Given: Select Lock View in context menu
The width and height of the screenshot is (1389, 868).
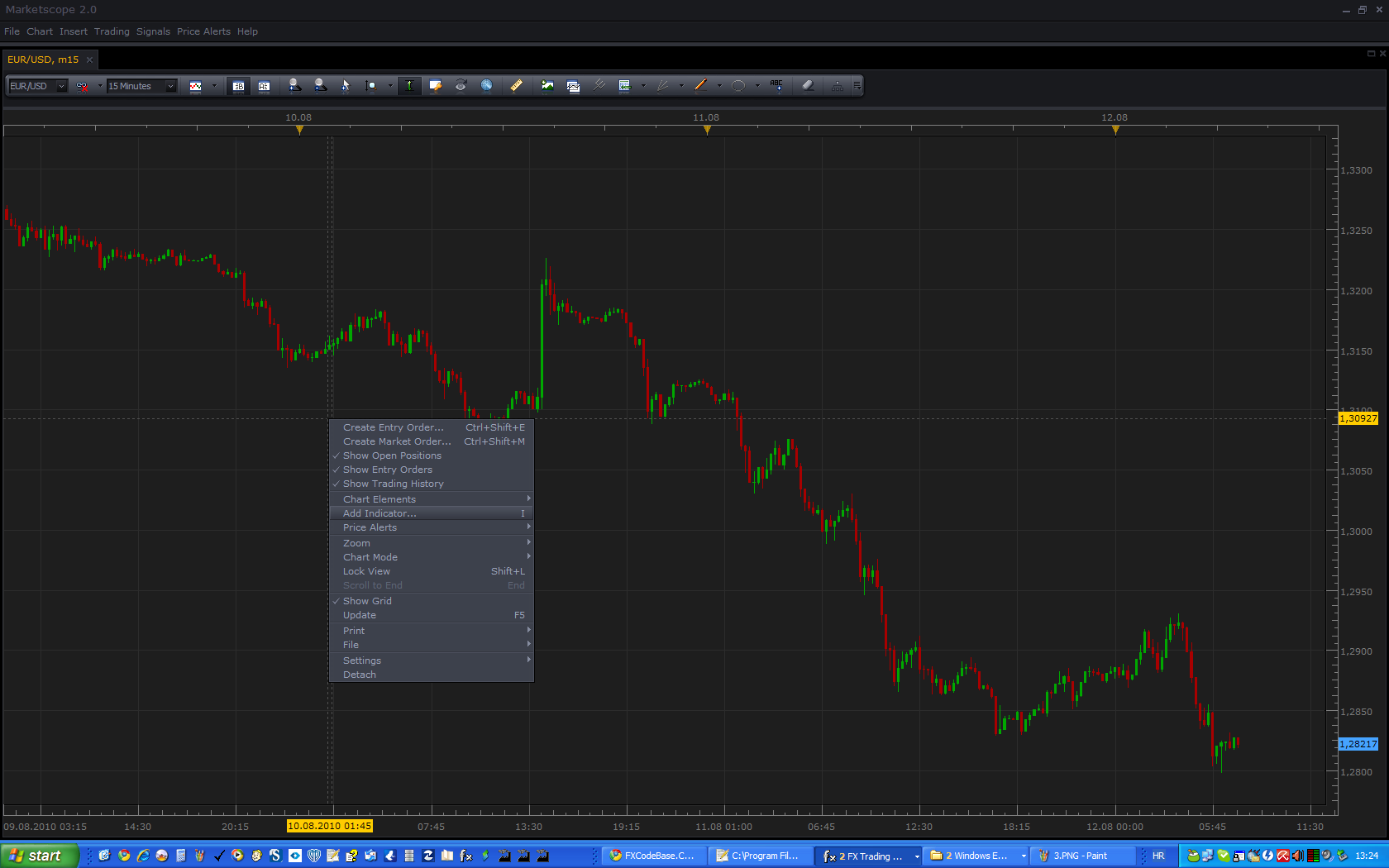Looking at the screenshot, I should 432,571.
